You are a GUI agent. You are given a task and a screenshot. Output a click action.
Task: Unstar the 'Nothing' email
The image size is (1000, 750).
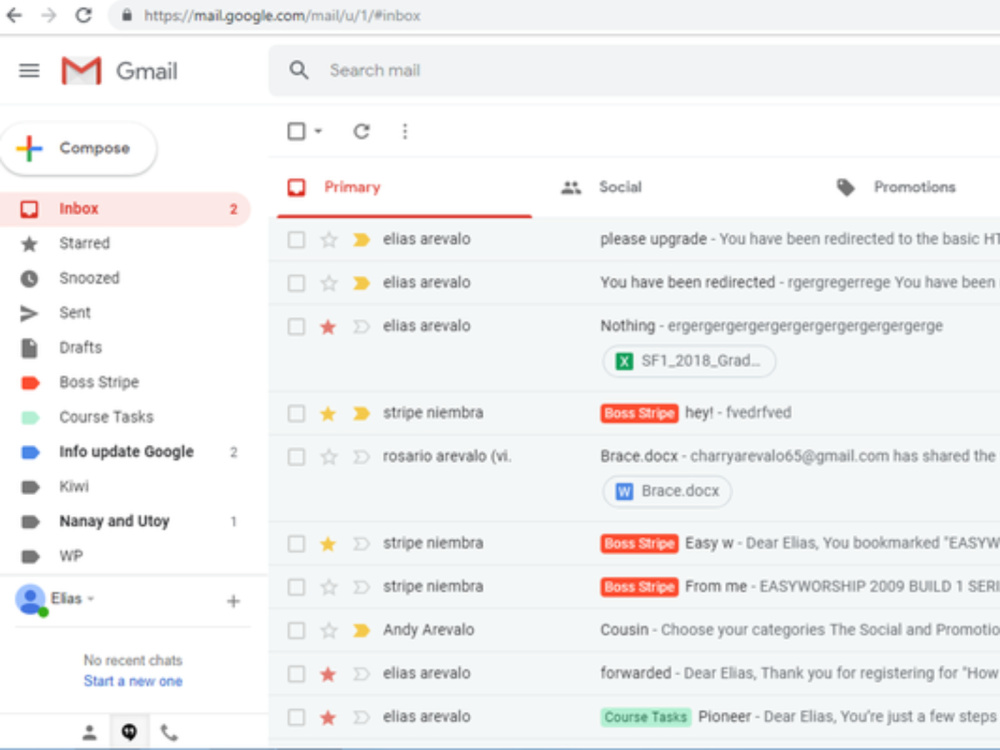pos(328,327)
